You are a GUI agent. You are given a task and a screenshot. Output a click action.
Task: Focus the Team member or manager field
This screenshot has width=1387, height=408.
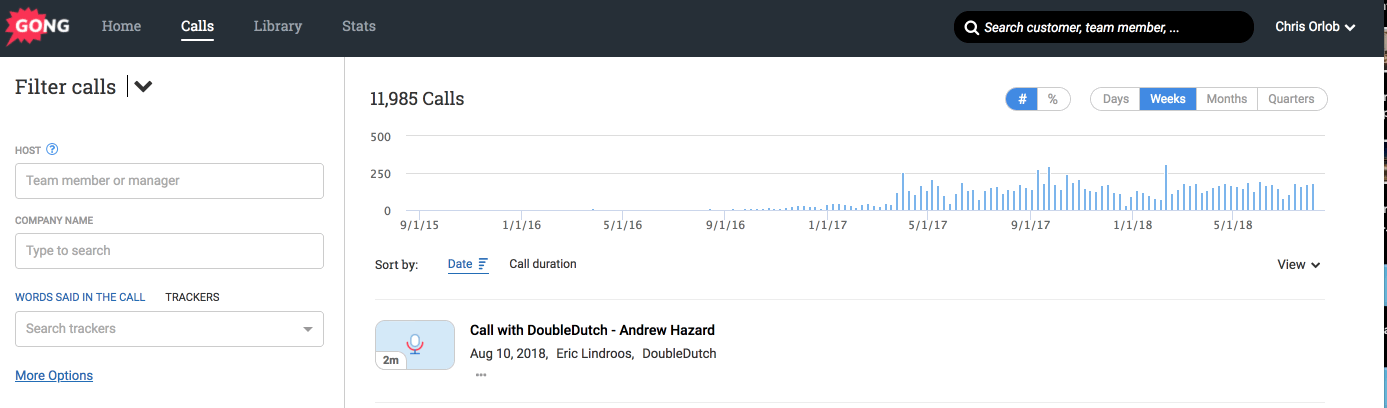pyautogui.click(x=169, y=181)
